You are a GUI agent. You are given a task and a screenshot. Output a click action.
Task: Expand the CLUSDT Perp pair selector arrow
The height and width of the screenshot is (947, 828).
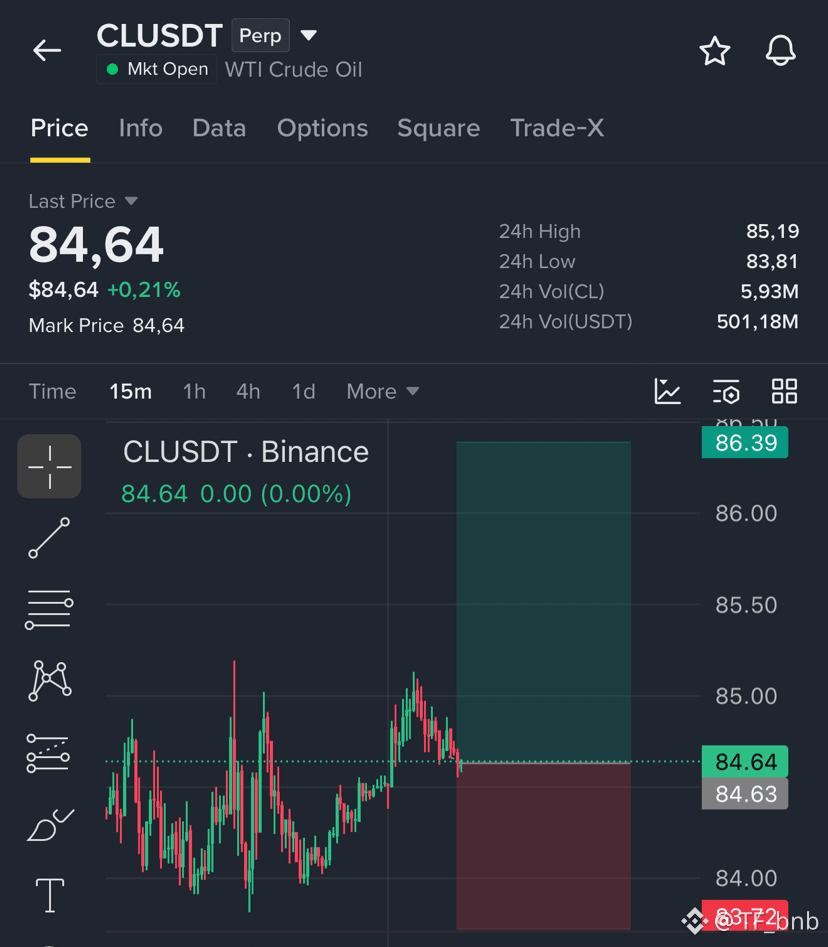click(x=309, y=35)
